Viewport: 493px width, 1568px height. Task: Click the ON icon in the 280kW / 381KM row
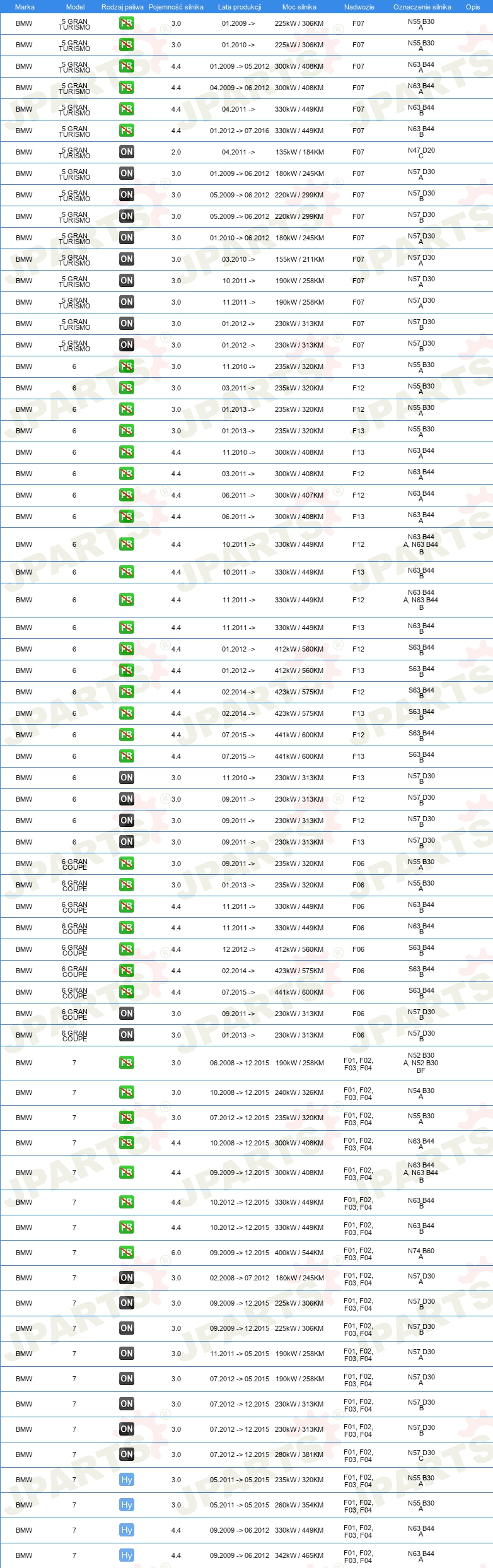127,1454
